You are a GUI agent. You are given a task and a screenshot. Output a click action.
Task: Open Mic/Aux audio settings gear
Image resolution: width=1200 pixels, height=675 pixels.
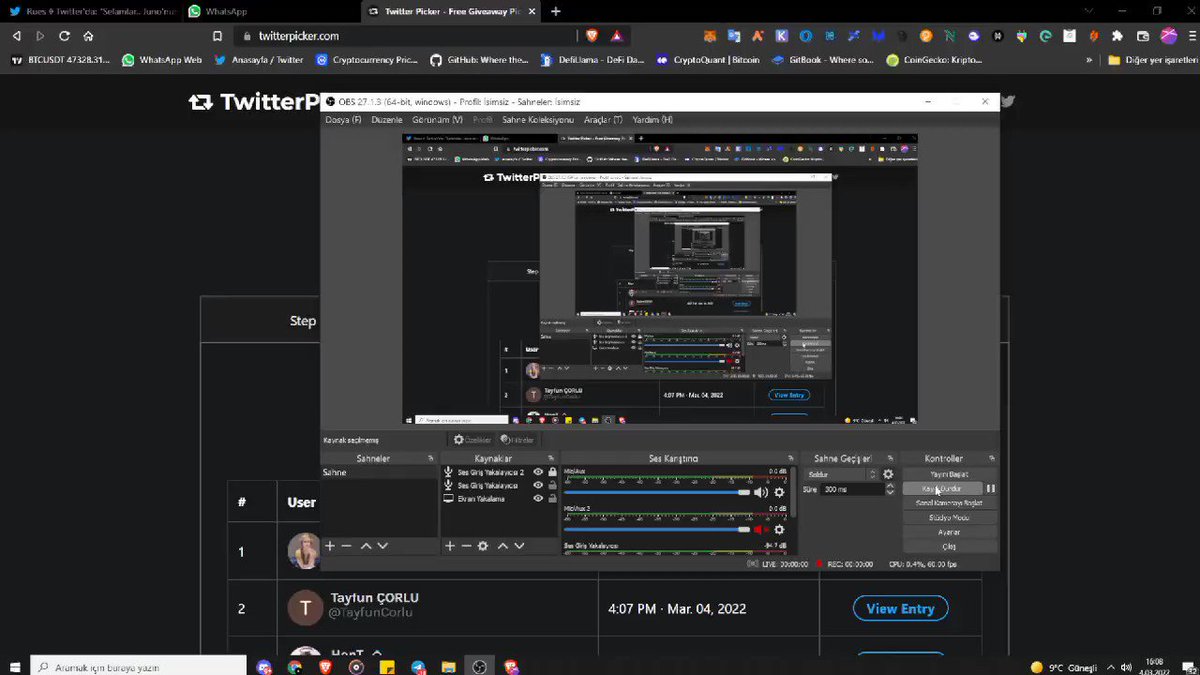tap(779, 492)
